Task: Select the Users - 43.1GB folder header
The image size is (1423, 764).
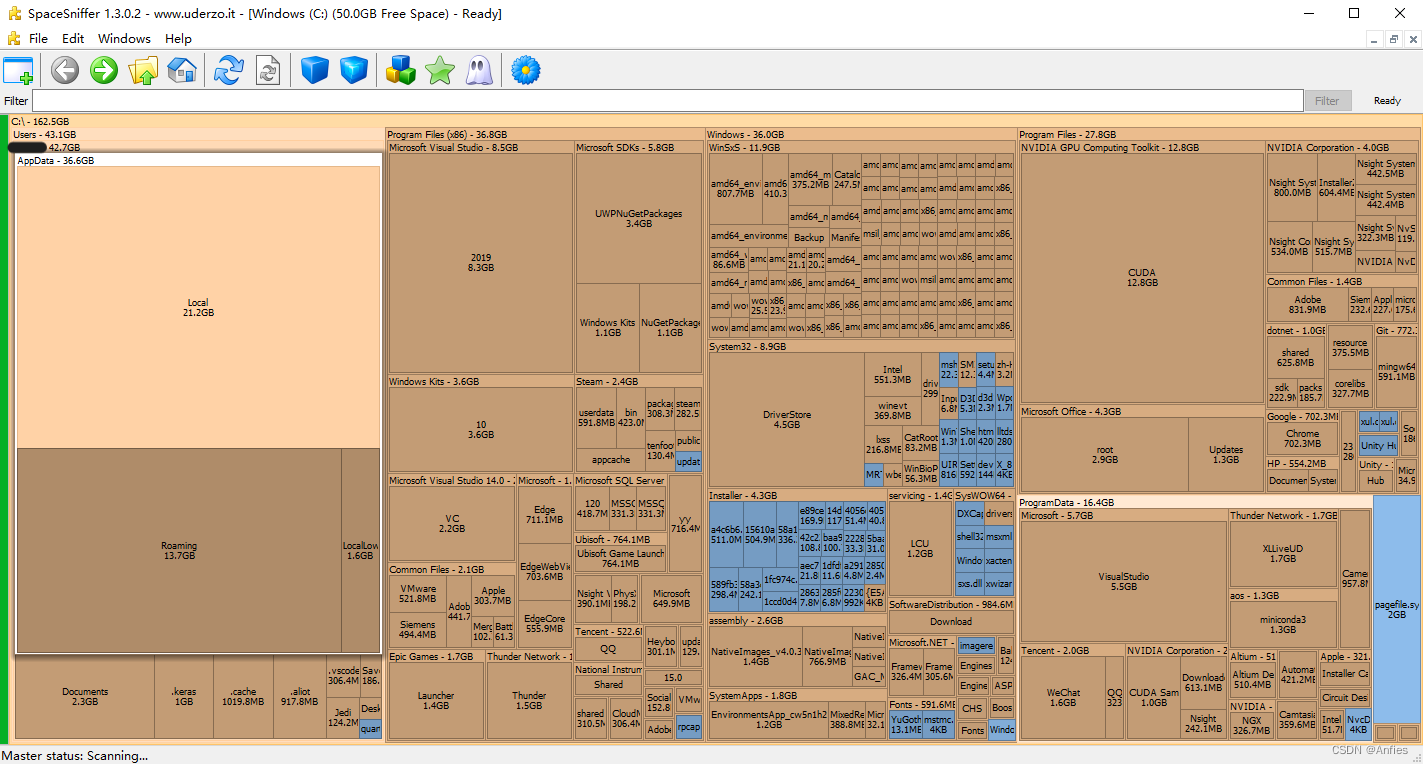Action: click(197, 134)
